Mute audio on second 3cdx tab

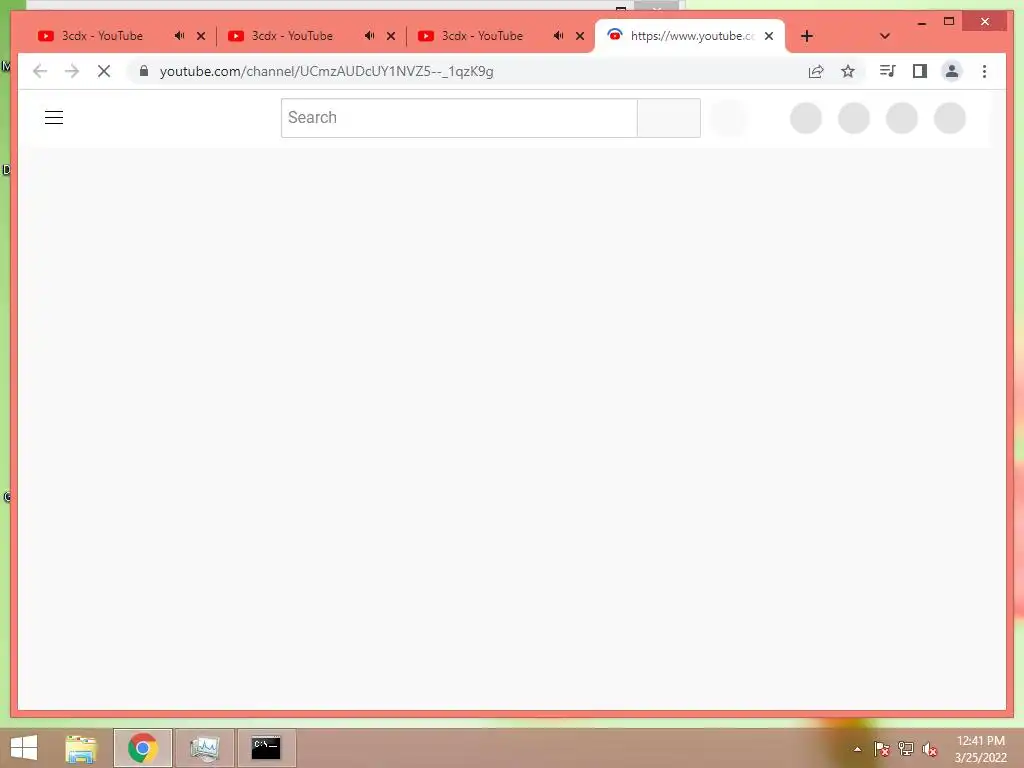[369, 36]
